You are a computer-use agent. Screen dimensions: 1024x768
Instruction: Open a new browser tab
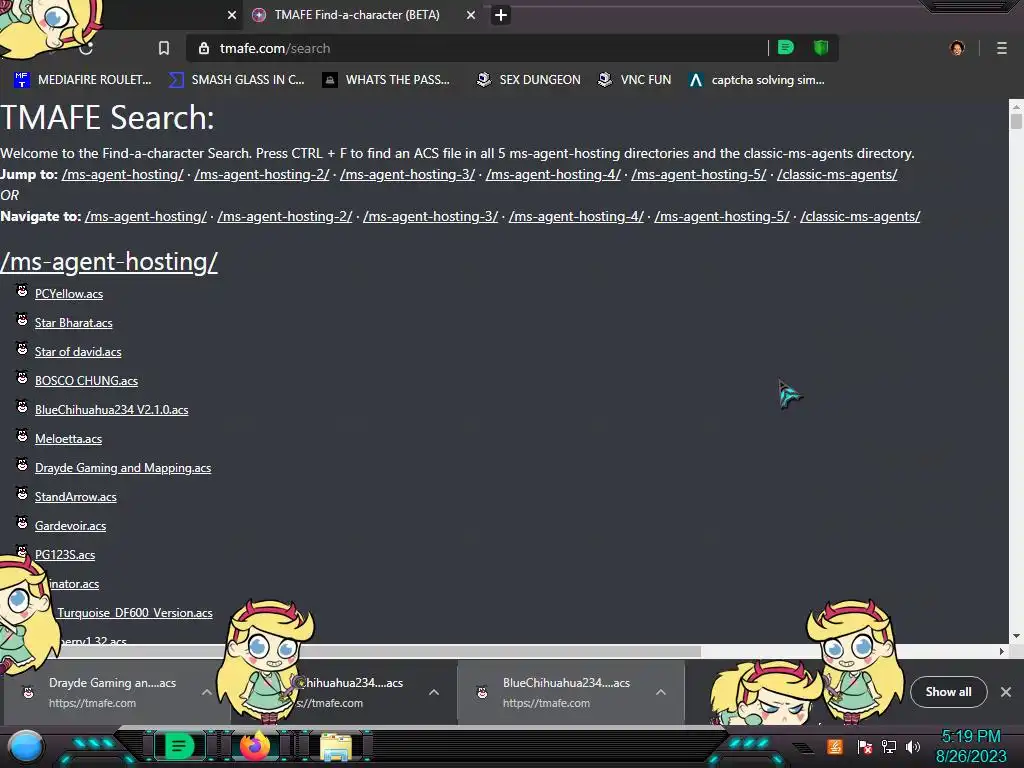[501, 15]
